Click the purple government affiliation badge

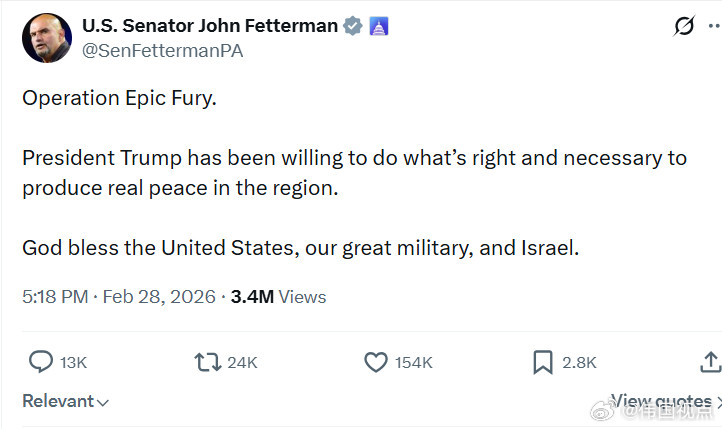click(x=378, y=26)
